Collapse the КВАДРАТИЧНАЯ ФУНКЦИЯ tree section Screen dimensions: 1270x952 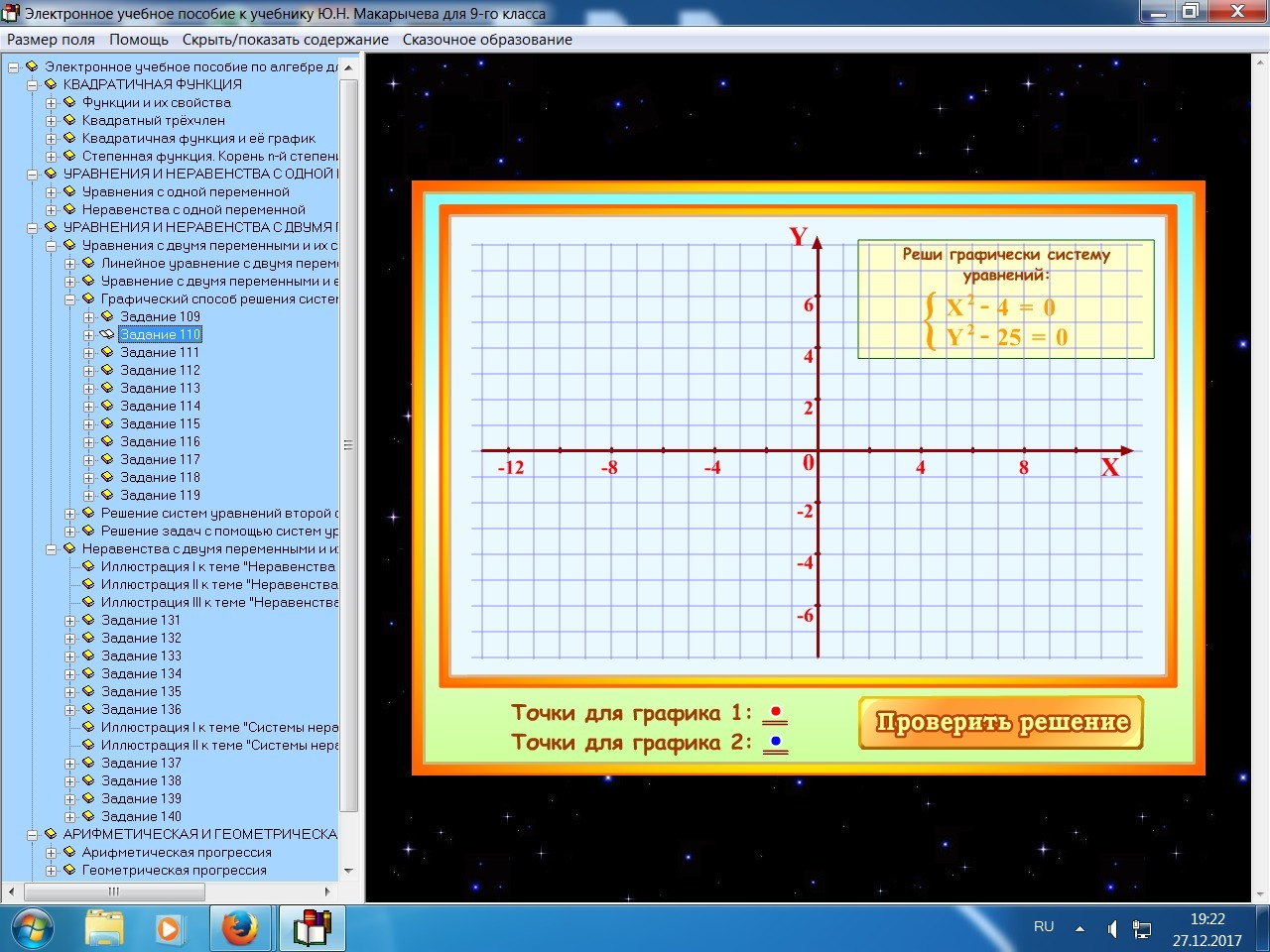(33, 85)
